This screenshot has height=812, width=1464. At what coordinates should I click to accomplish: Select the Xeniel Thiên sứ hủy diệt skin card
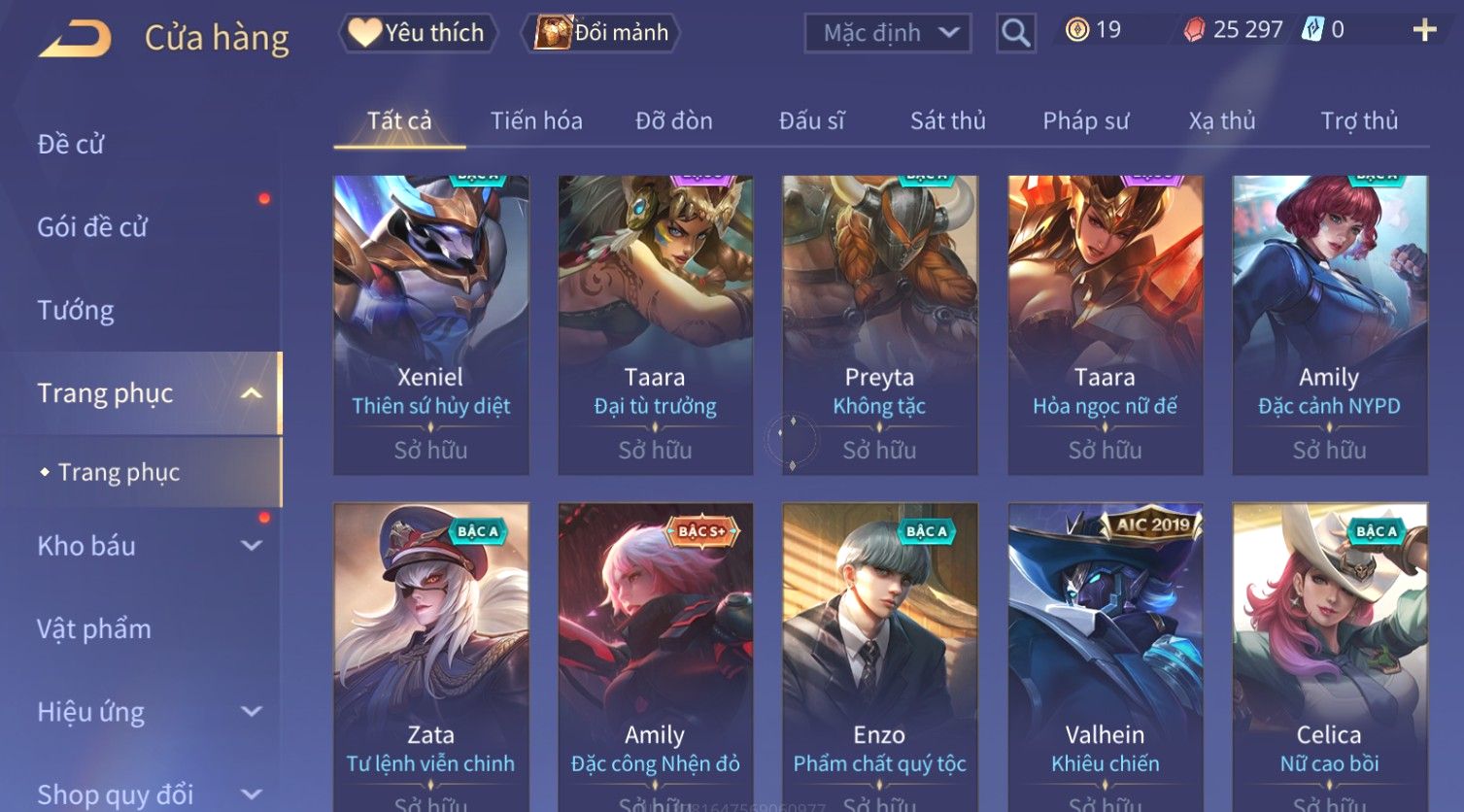[x=430, y=324]
